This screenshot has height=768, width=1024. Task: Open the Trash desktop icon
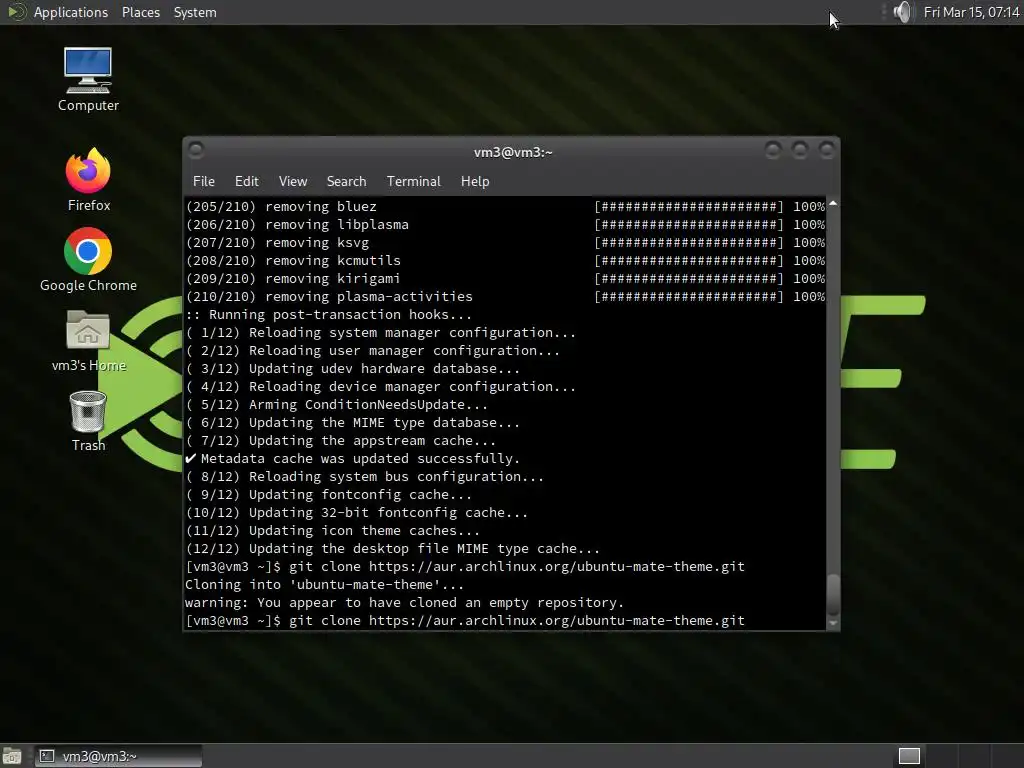pos(88,421)
